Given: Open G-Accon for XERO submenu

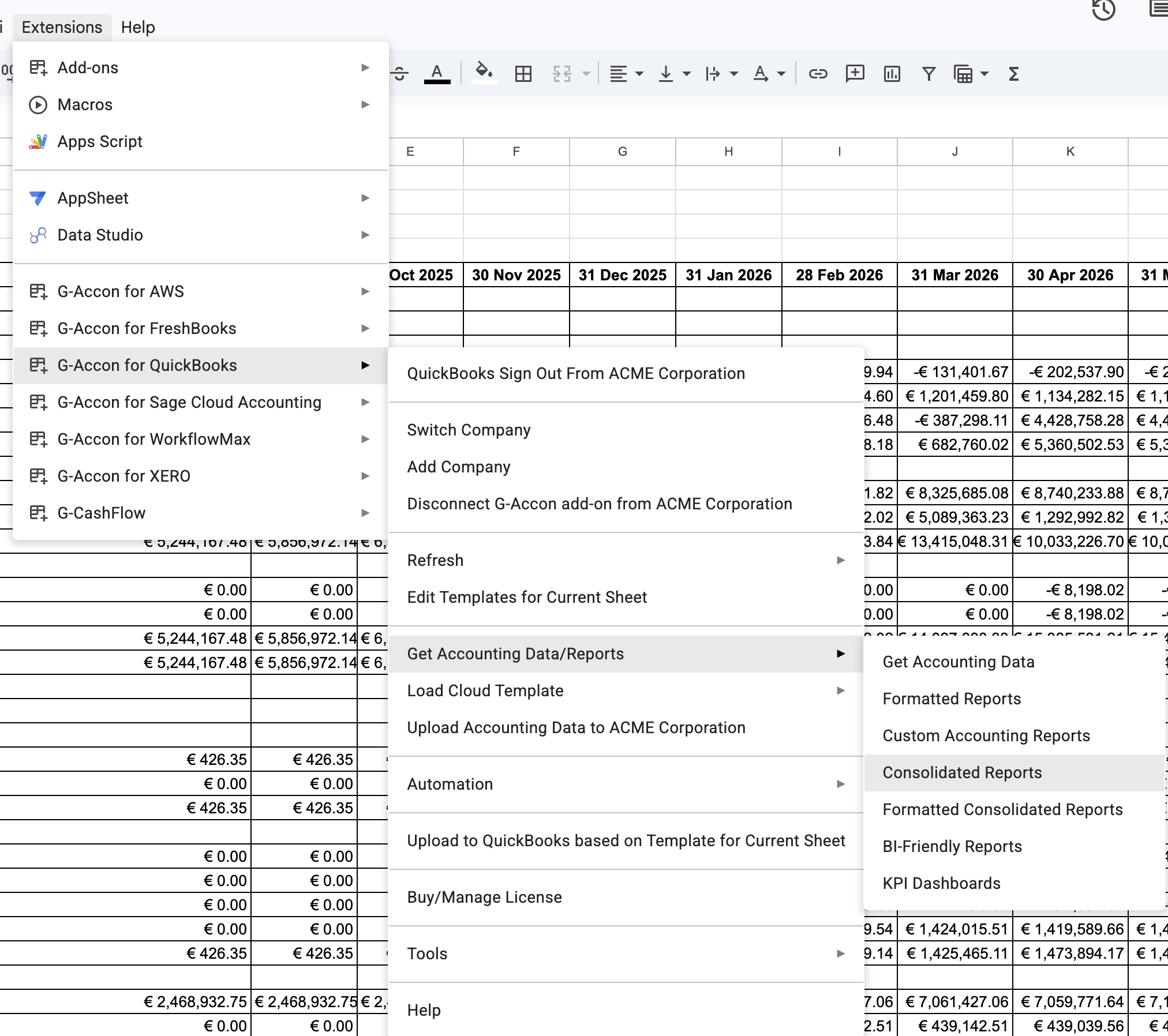Looking at the screenshot, I should [200, 476].
